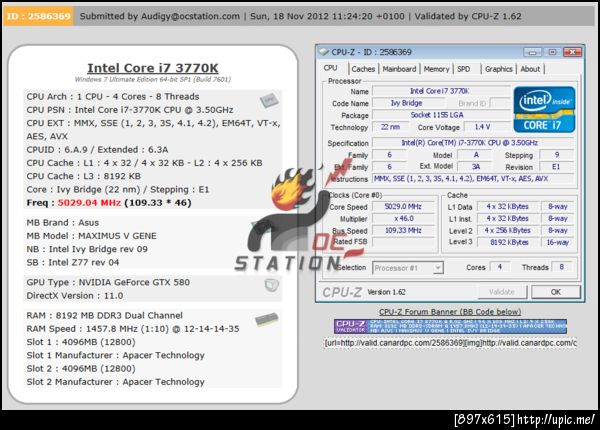600x430 pixels.
Task: Select the CPU tab
Action: (x=331, y=68)
